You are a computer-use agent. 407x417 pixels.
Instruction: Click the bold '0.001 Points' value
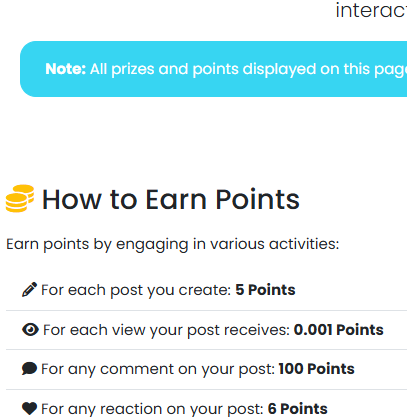click(x=338, y=330)
